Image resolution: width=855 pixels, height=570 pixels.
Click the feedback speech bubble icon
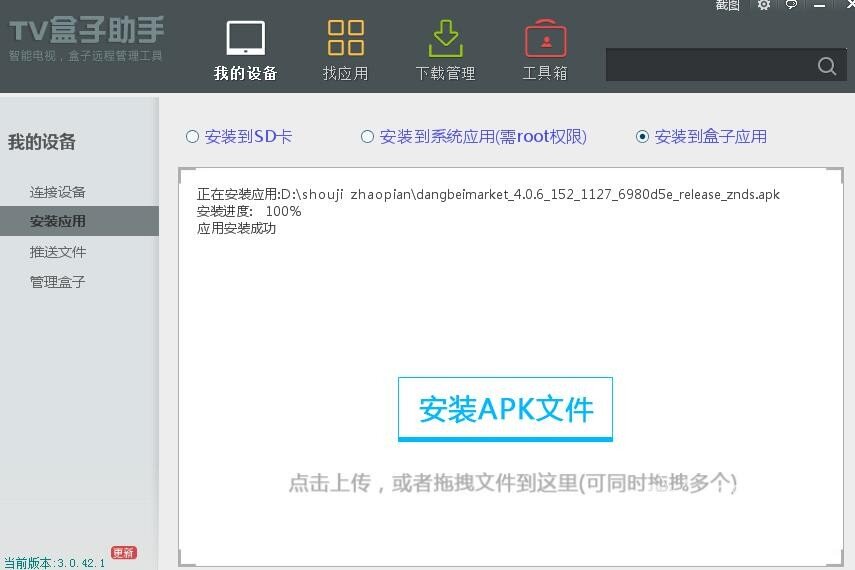[791, 5]
